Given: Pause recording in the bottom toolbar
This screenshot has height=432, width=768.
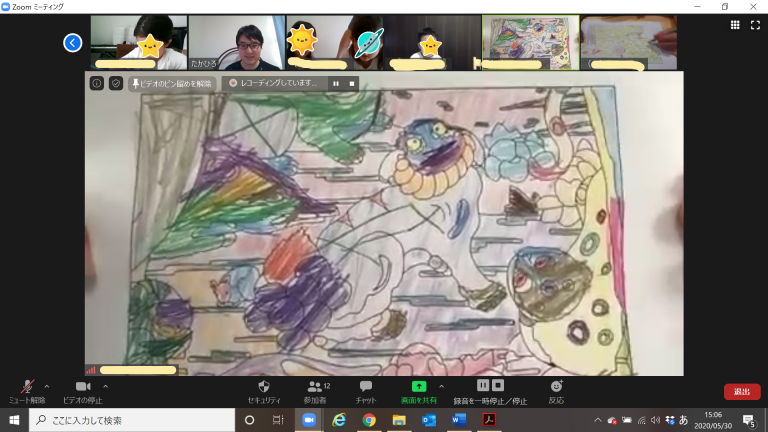Looking at the screenshot, I should pos(483,385).
